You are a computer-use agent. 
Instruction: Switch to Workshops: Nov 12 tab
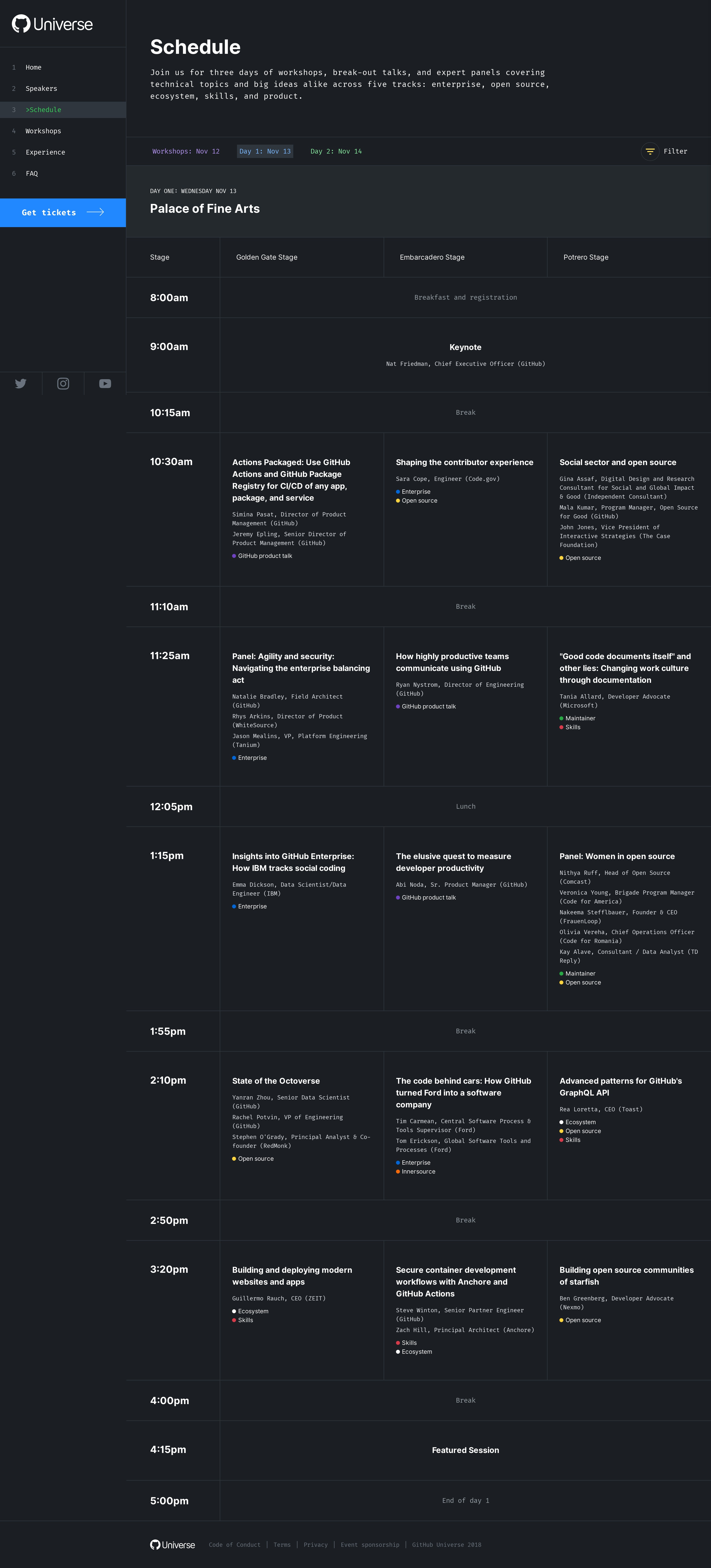pyautogui.click(x=186, y=152)
